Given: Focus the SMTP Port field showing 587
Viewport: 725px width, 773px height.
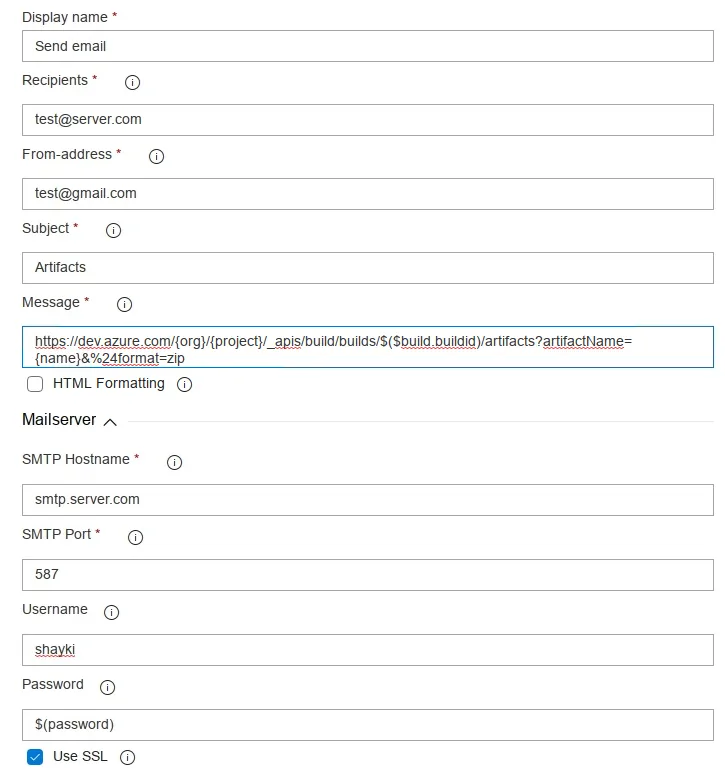Looking at the screenshot, I should click(367, 575).
